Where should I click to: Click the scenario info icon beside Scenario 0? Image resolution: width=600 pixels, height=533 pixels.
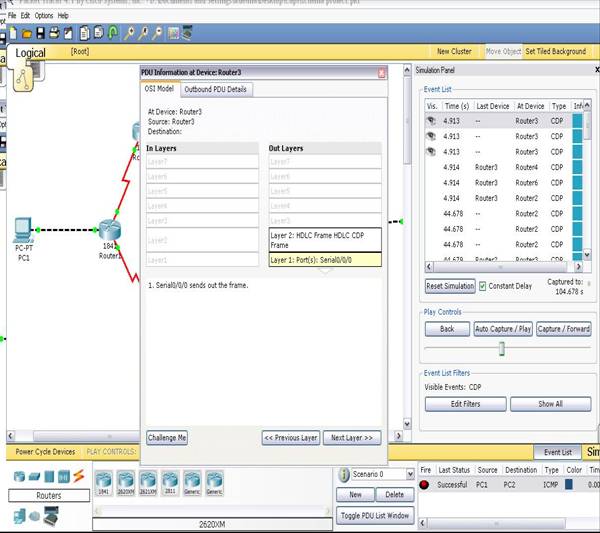click(x=344, y=474)
